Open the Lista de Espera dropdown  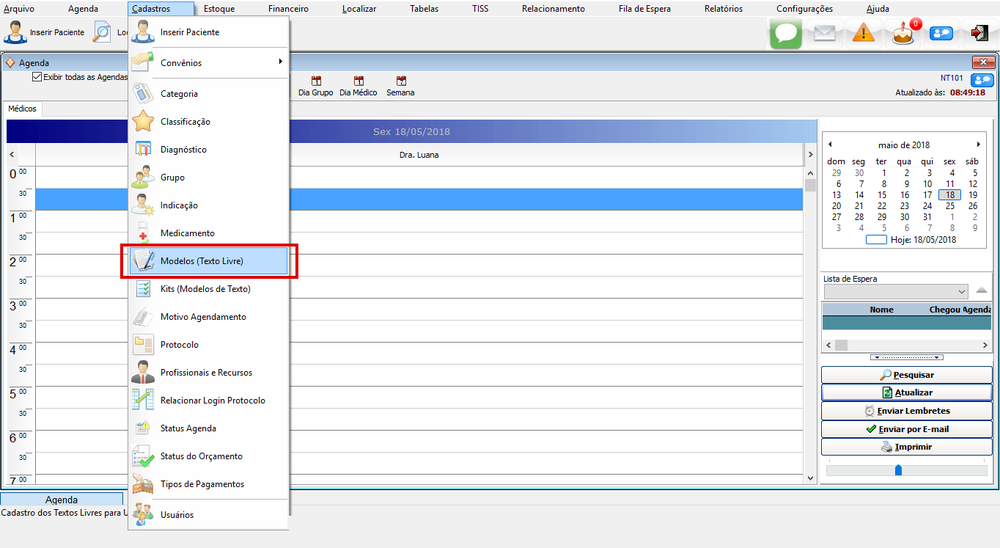(x=961, y=291)
